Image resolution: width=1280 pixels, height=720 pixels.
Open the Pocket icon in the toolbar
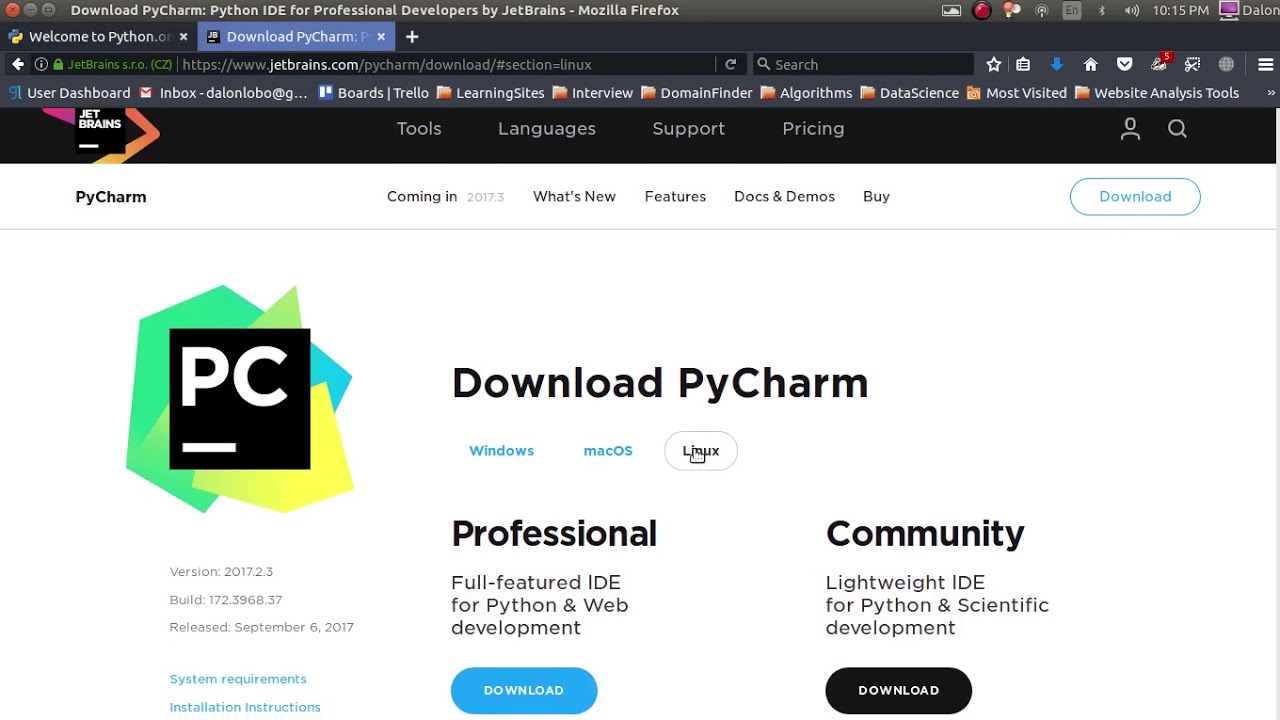pos(1125,64)
